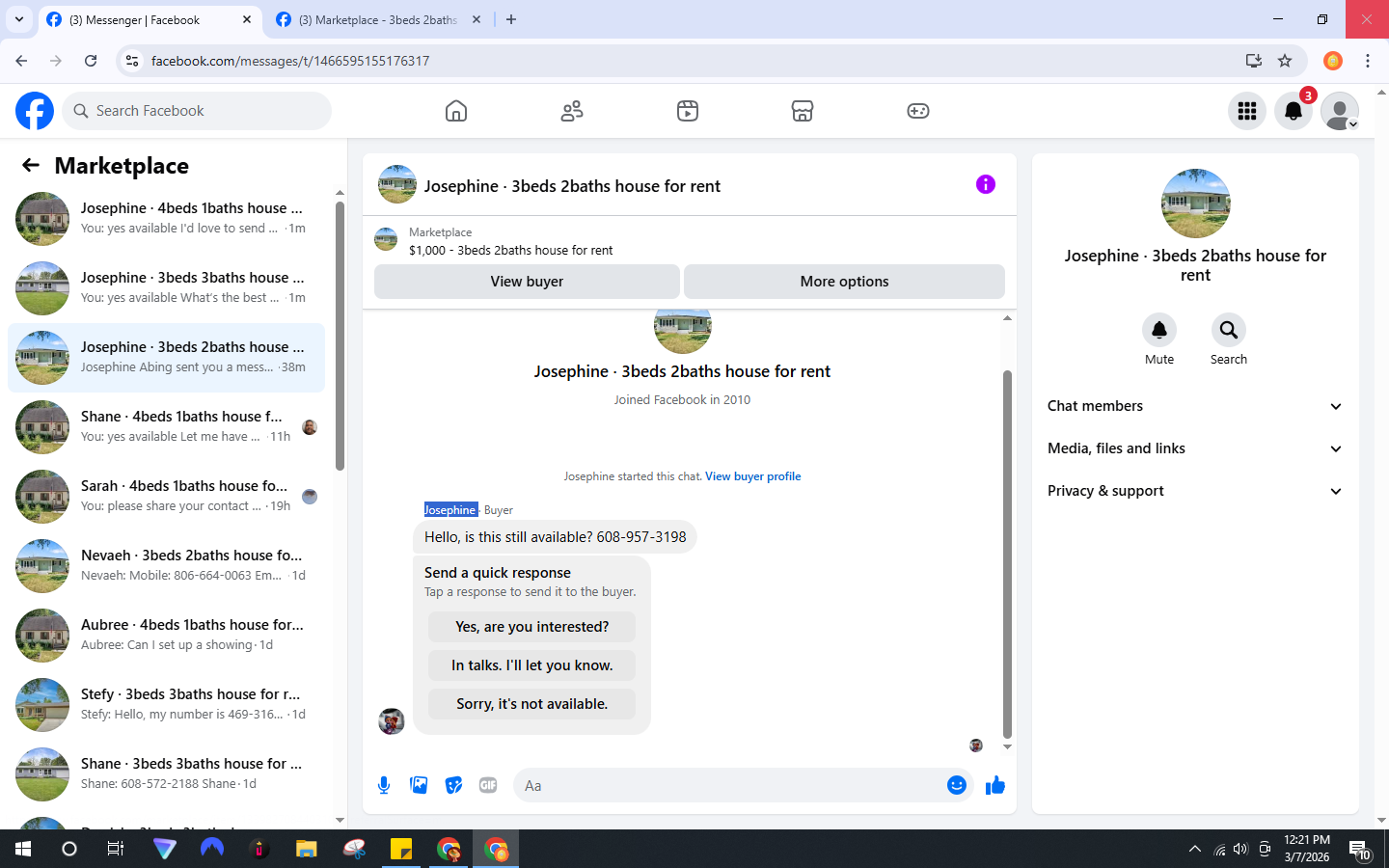Send quick response "In talks. I'll let you know."
This screenshot has width=1389, height=868.
coord(531,665)
